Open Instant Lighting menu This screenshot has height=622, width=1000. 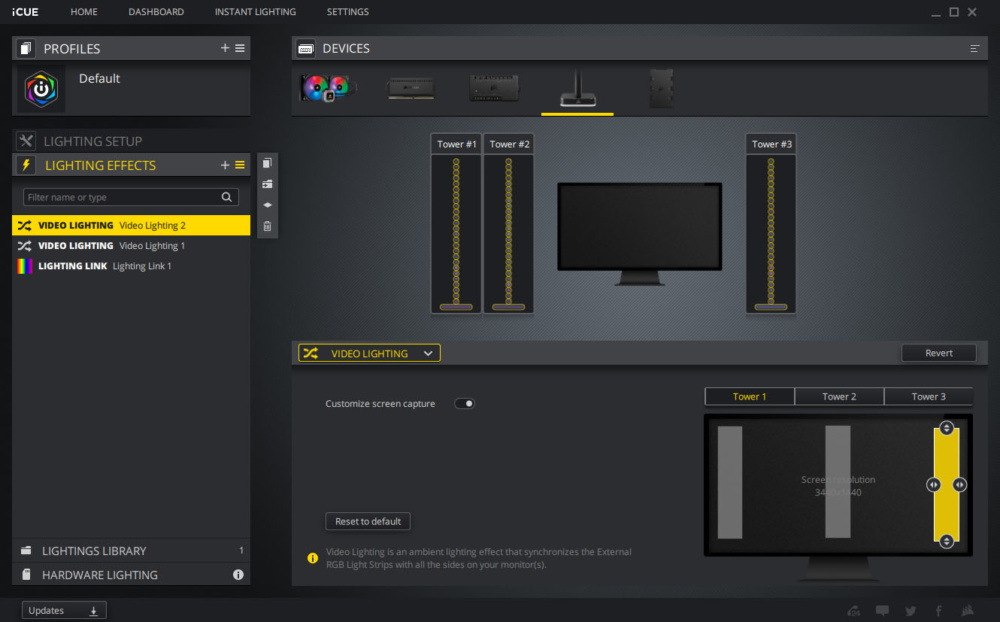pos(255,11)
